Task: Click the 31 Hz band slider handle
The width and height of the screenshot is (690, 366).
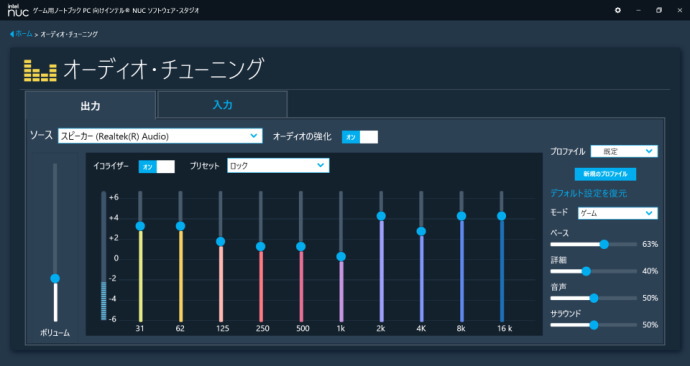Action: (x=140, y=226)
